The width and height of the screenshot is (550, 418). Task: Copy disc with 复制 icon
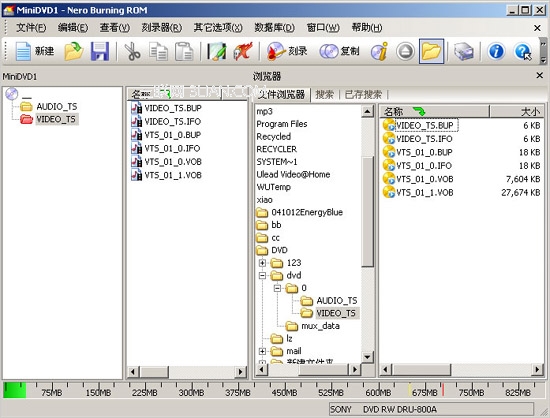click(x=339, y=51)
